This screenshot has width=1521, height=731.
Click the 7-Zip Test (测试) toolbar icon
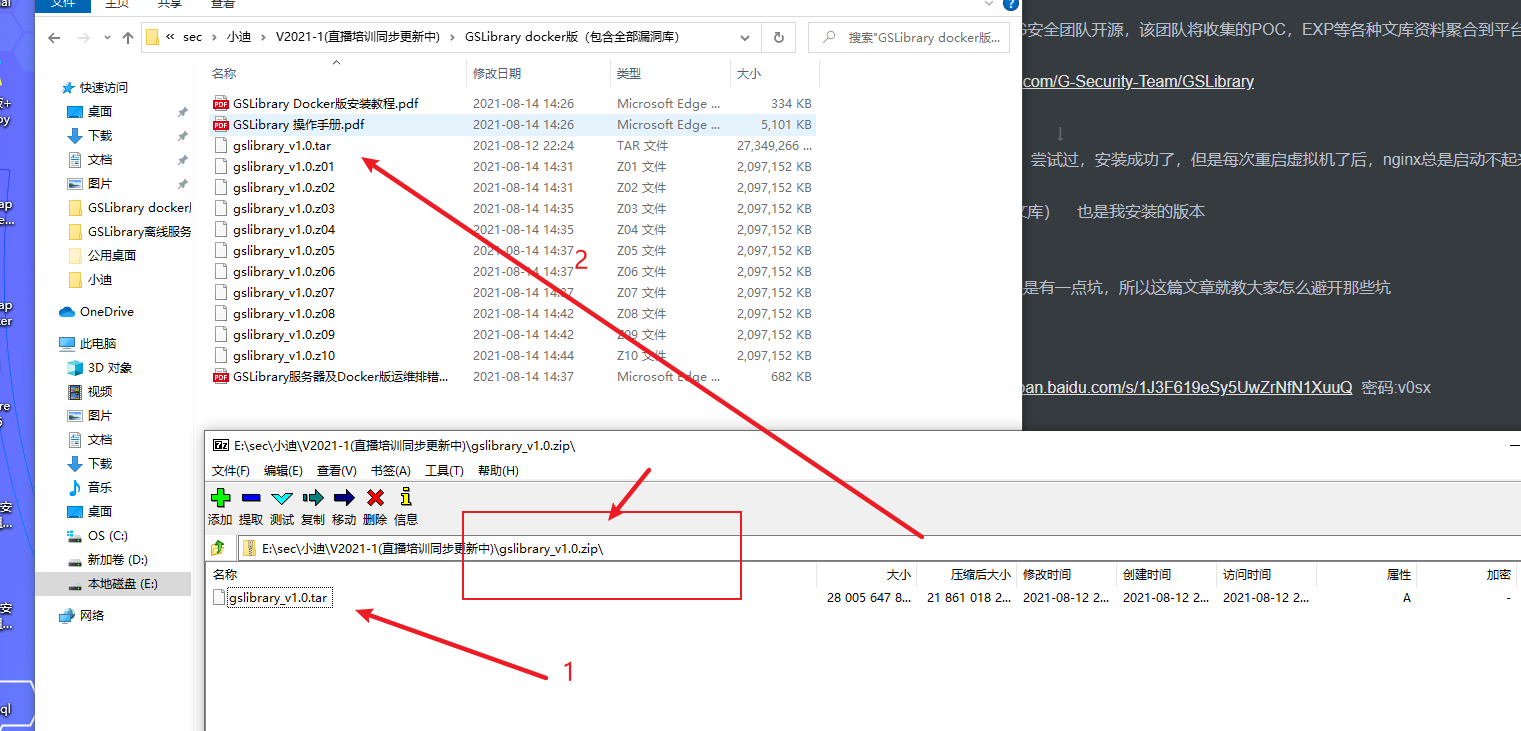pyautogui.click(x=282, y=498)
